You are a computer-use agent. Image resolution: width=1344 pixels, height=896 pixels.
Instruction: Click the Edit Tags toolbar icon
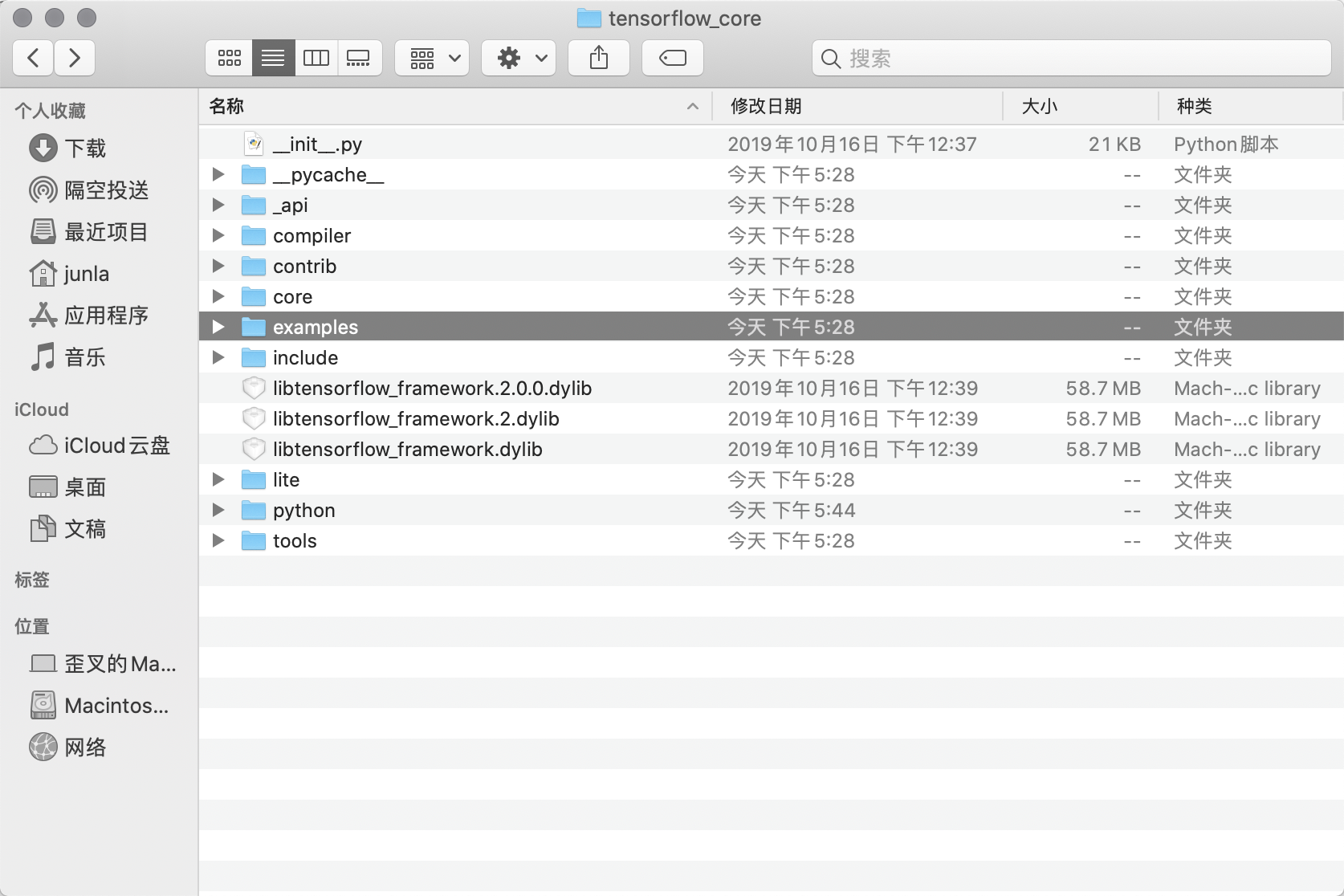673,58
